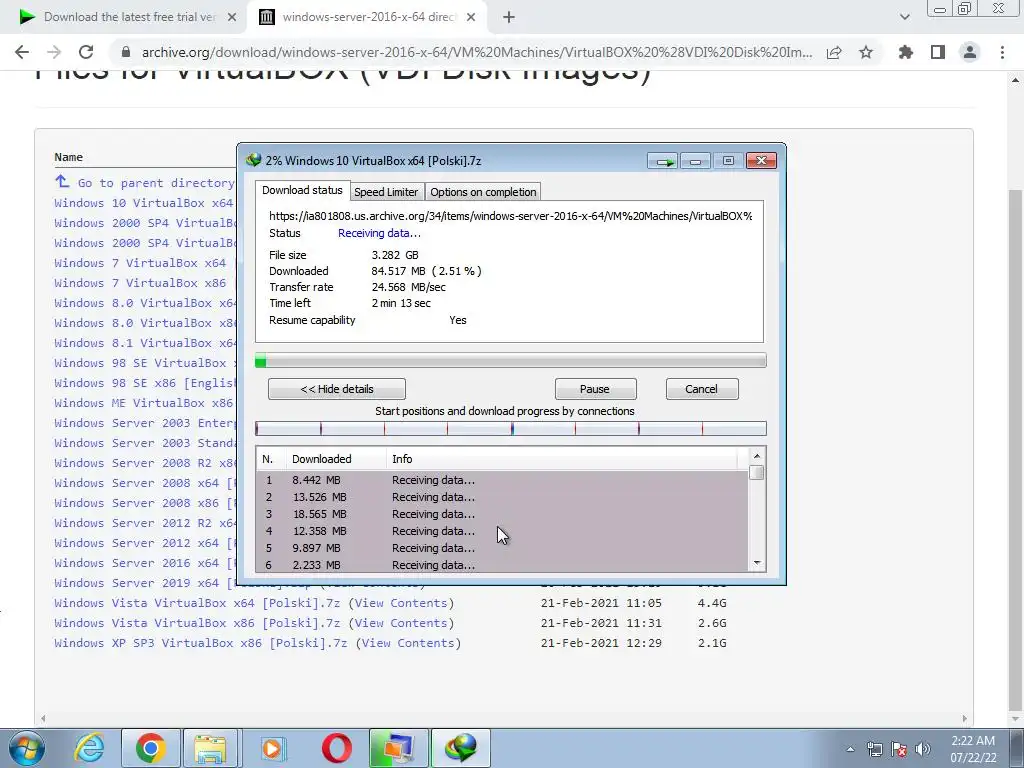This screenshot has width=1024, height=768.
Task: View Contents of Windows XP SP3 archive
Action: (408, 643)
